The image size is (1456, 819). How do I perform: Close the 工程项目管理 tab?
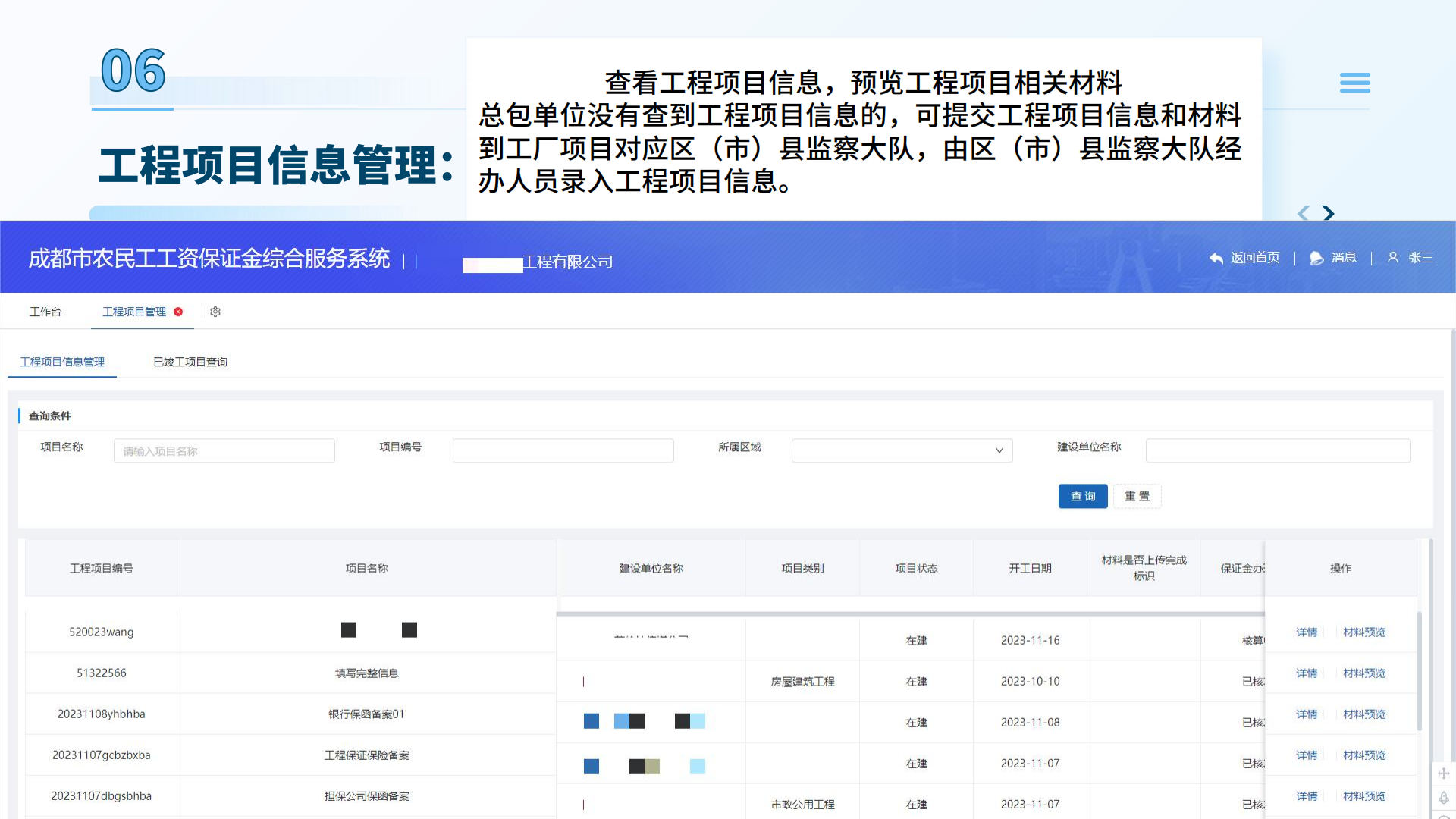tap(178, 312)
